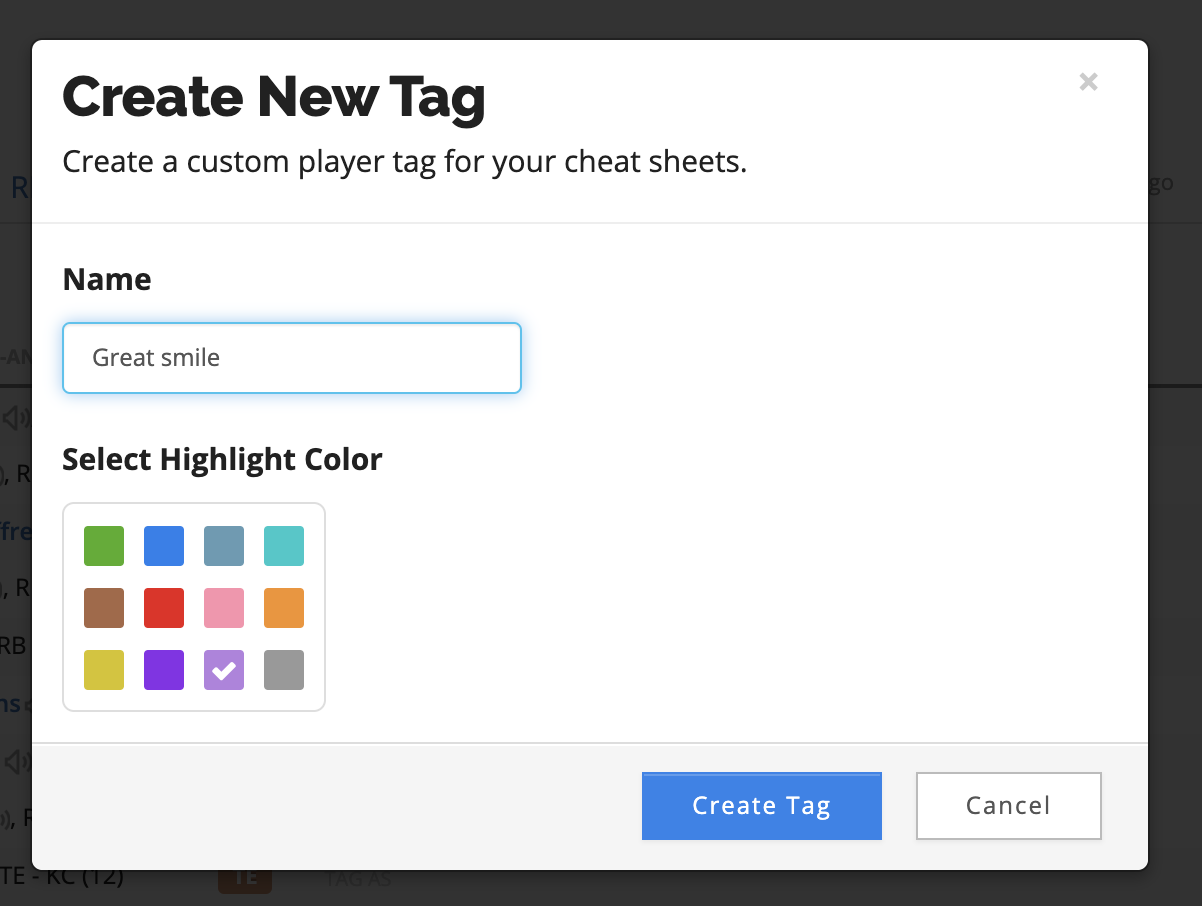Choose the blue highlight color
1202x906 pixels.
(x=164, y=546)
